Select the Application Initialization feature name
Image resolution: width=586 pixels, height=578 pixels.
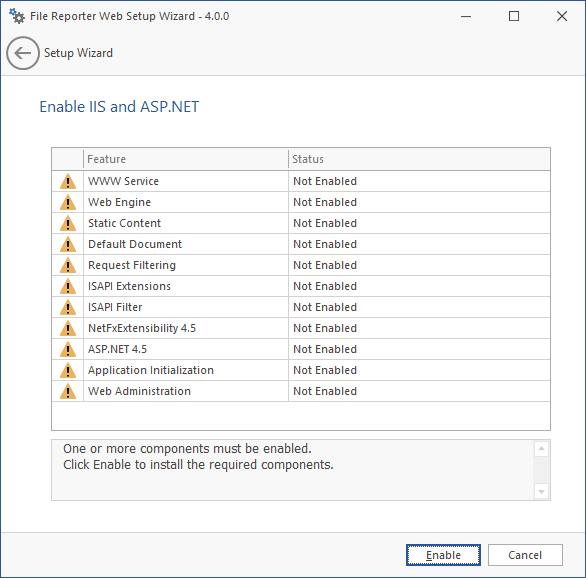pyautogui.click(x=151, y=370)
